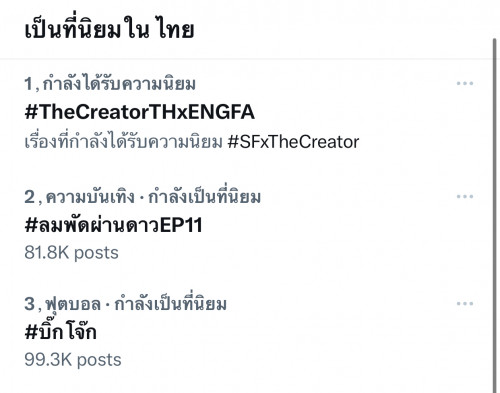Open more options for #บิ๊กโจ๊ก trend
Screen dimensions: 500x393
click(465, 303)
